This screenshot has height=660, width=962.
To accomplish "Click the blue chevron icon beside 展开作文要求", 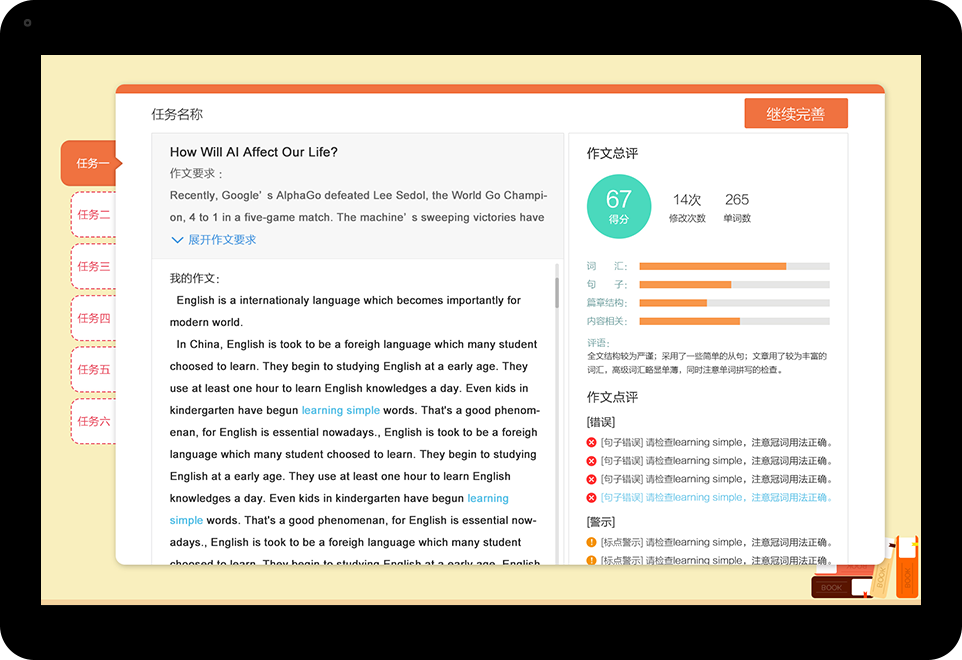I will pos(177,240).
